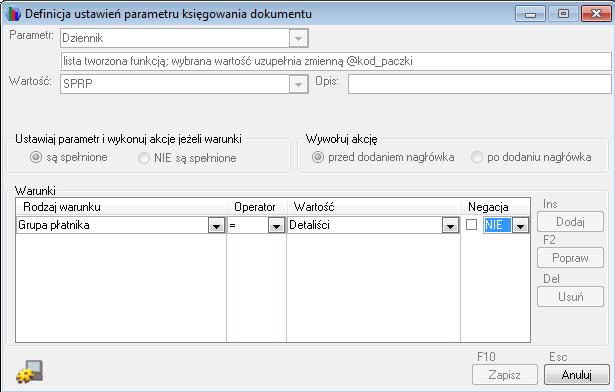
Task: Save with the Zapisz button
Action: pos(505,375)
